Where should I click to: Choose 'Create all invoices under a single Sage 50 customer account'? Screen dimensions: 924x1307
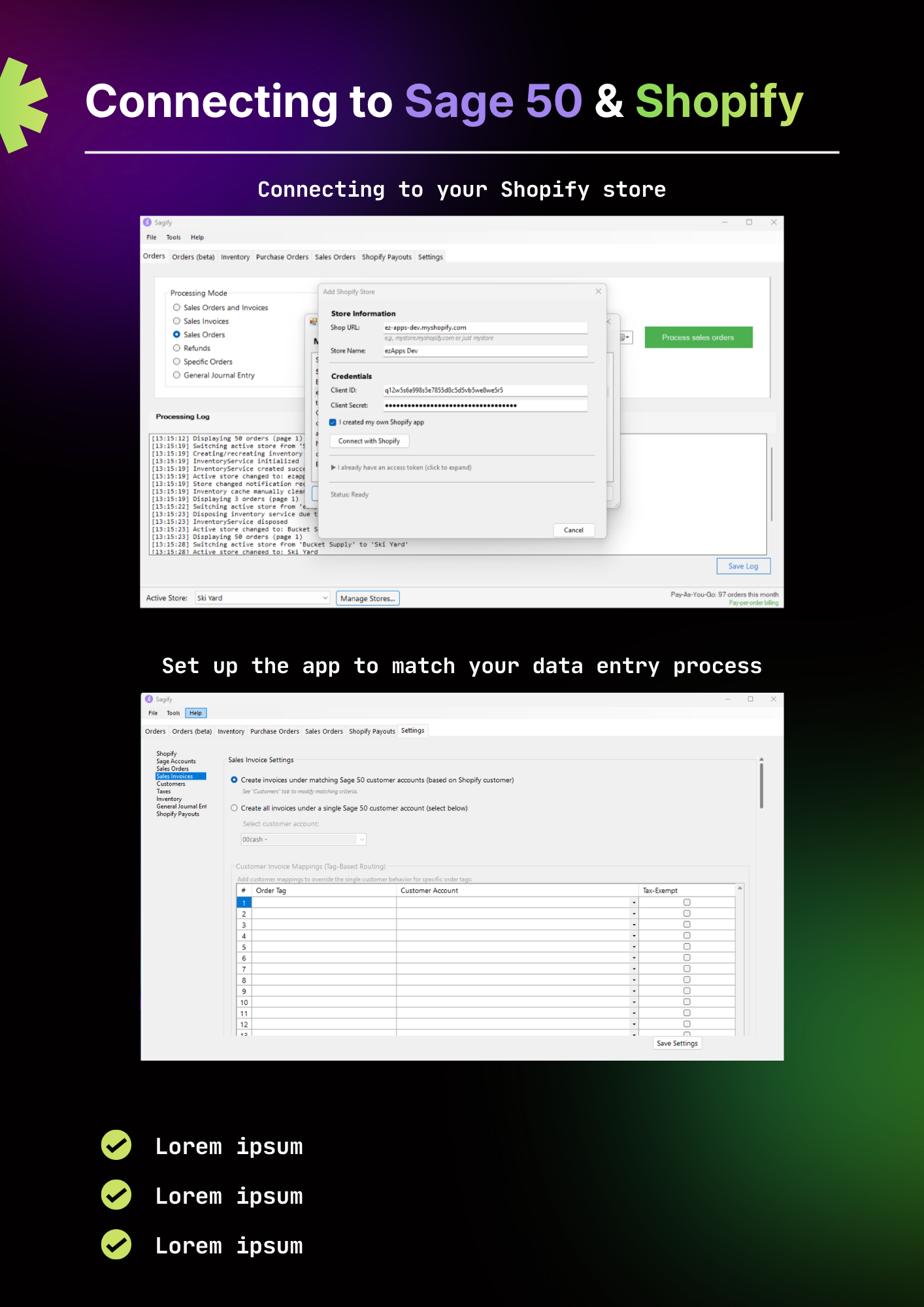pyautogui.click(x=234, y=808)
